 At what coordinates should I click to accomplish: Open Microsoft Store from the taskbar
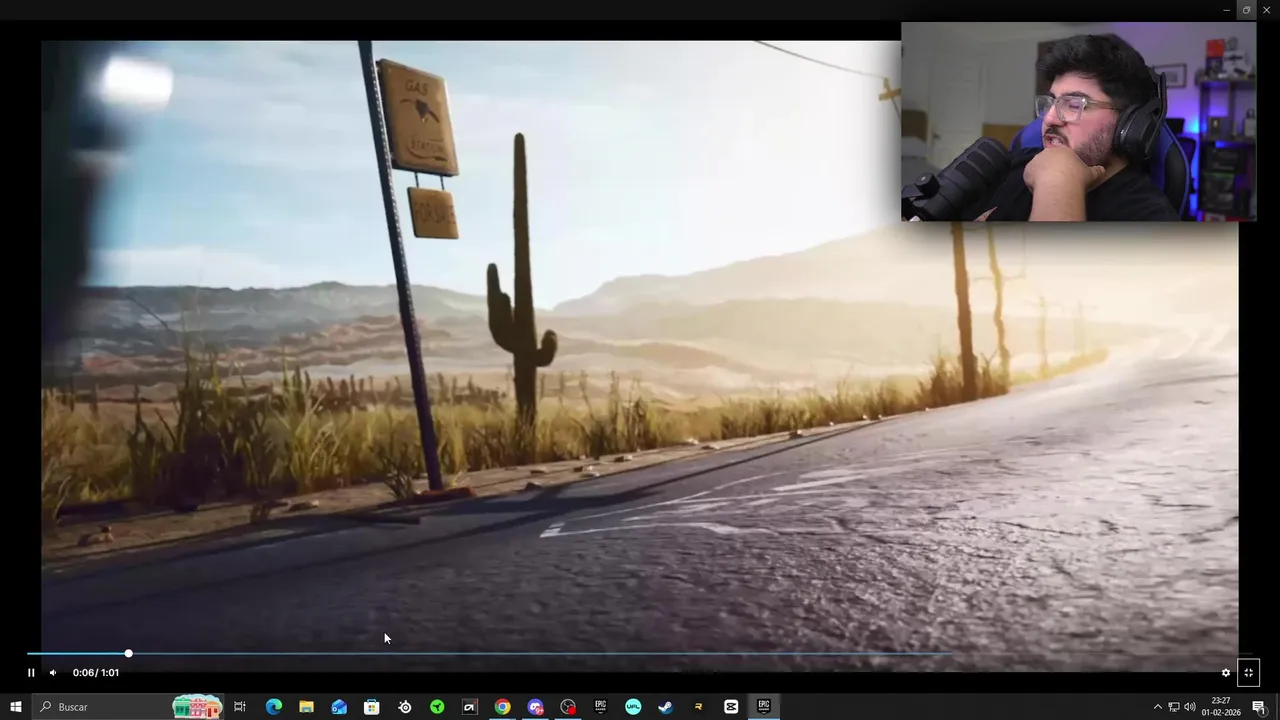pyautogui.click(x=372, y=707)
